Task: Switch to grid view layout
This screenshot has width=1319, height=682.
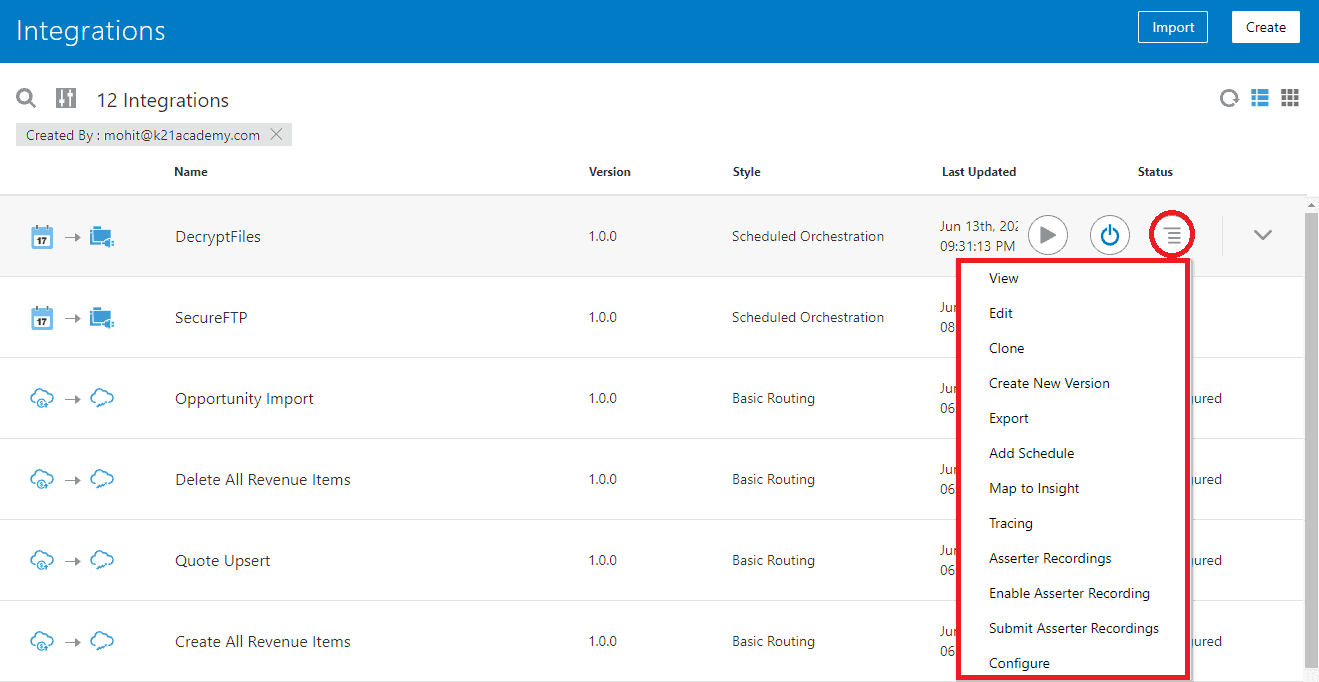Action: [x=1290, y=98]
